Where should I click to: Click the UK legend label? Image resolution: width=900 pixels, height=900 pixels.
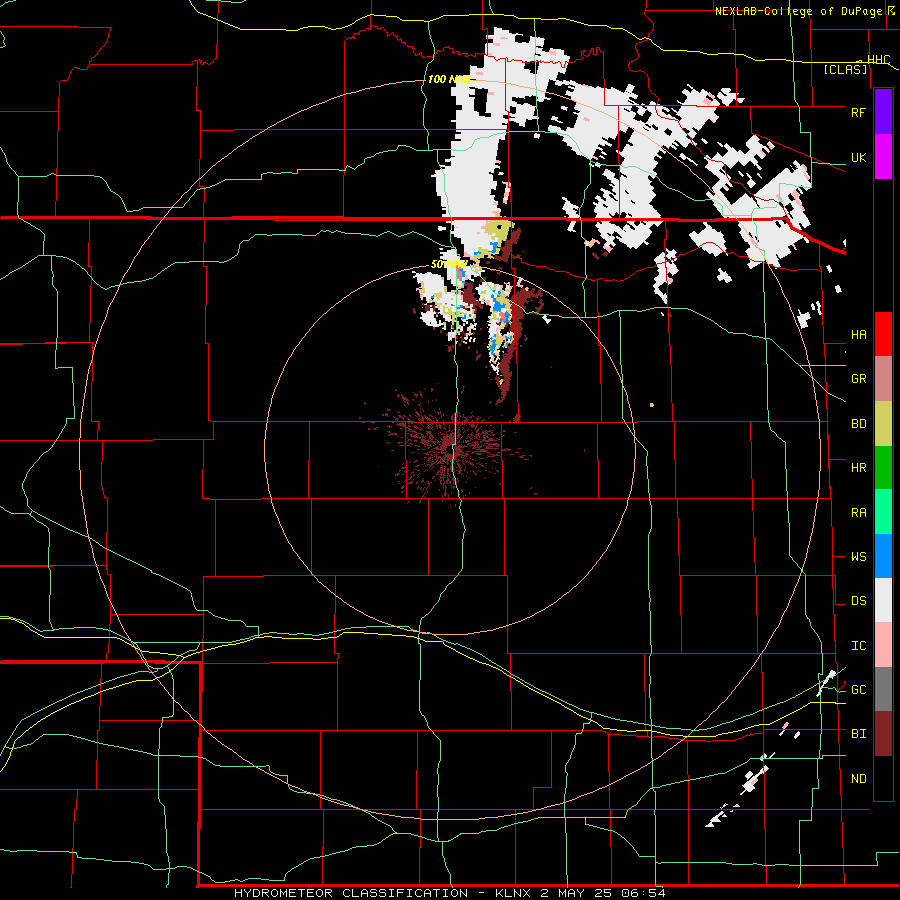(858, 157)
